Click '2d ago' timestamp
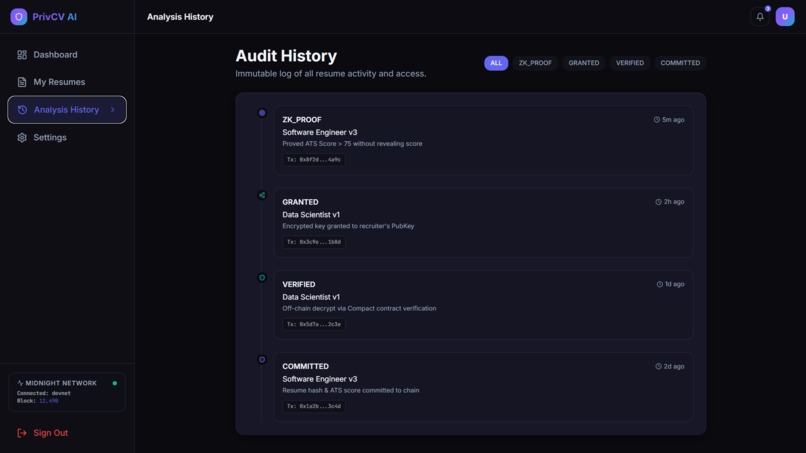 pos(674,366)
